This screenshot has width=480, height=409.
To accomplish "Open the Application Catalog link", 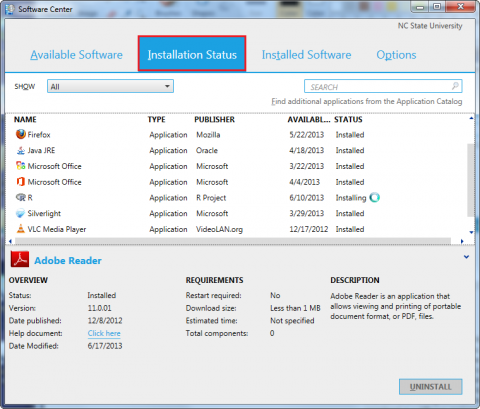I will pyautogui.click(x=367, y=101).
